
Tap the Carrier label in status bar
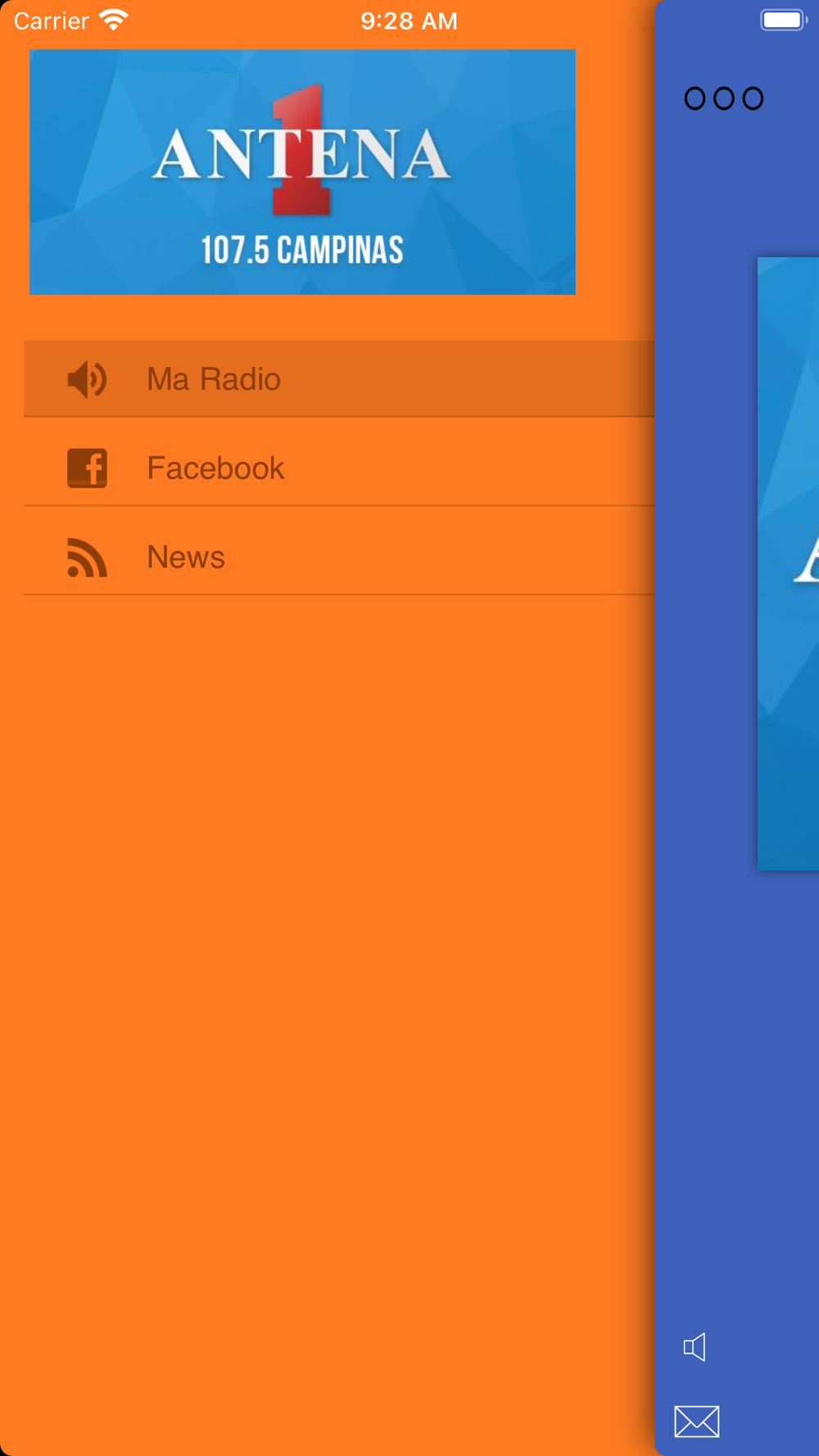pyautogui.click(x=51, y=20)
